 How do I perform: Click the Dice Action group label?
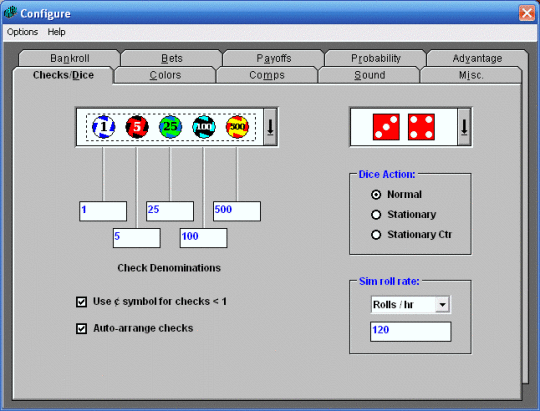pyautogui.click(x=387, y=174)
